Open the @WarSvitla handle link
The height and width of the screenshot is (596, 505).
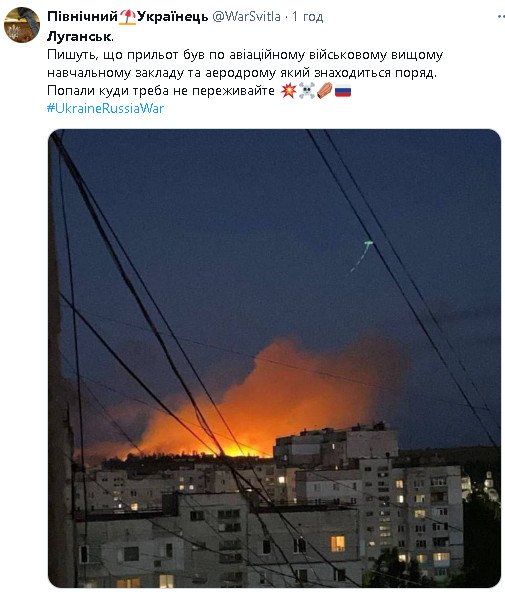(x=246, y=17)
